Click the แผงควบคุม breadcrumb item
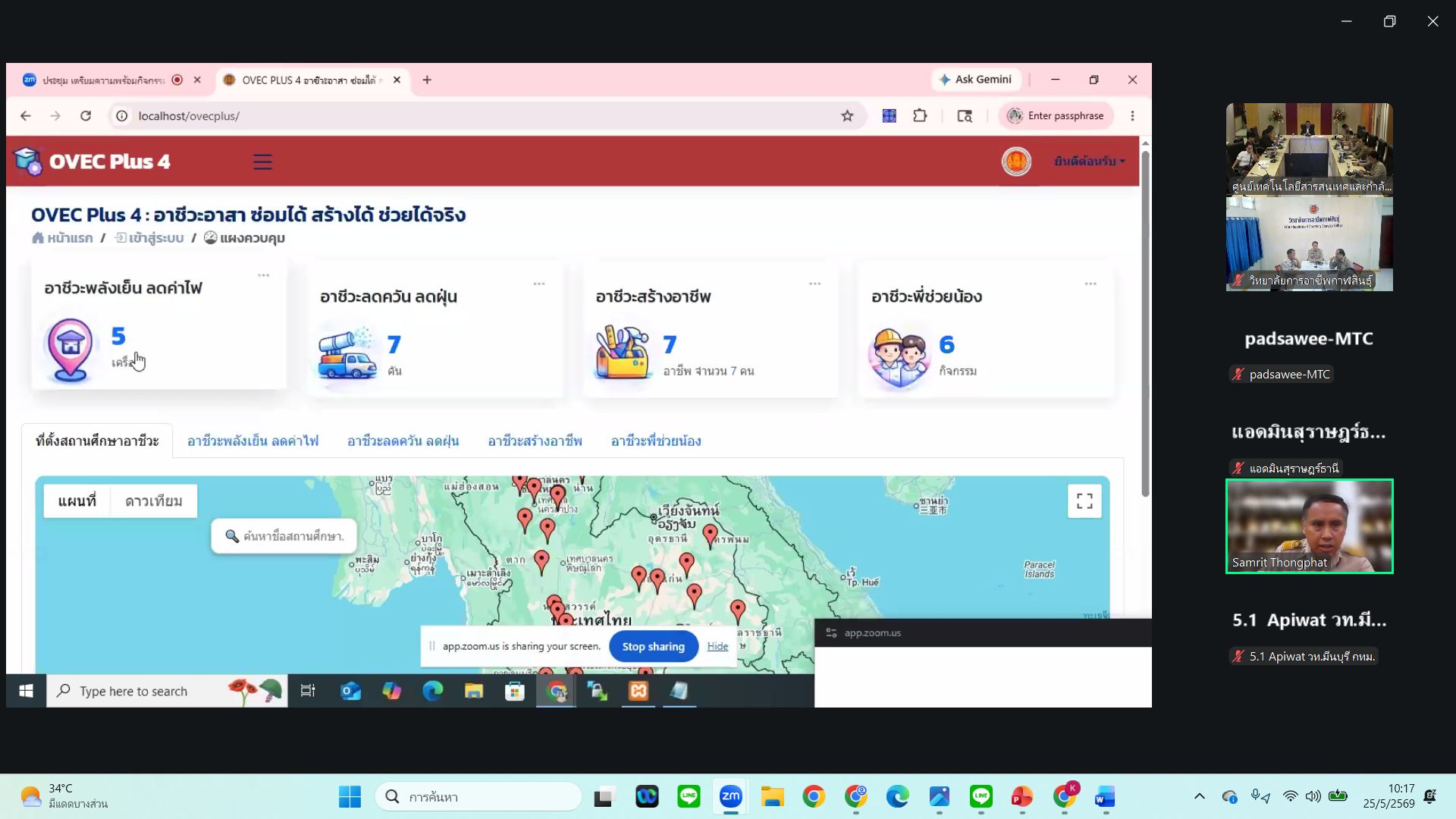 pos(244,238)
